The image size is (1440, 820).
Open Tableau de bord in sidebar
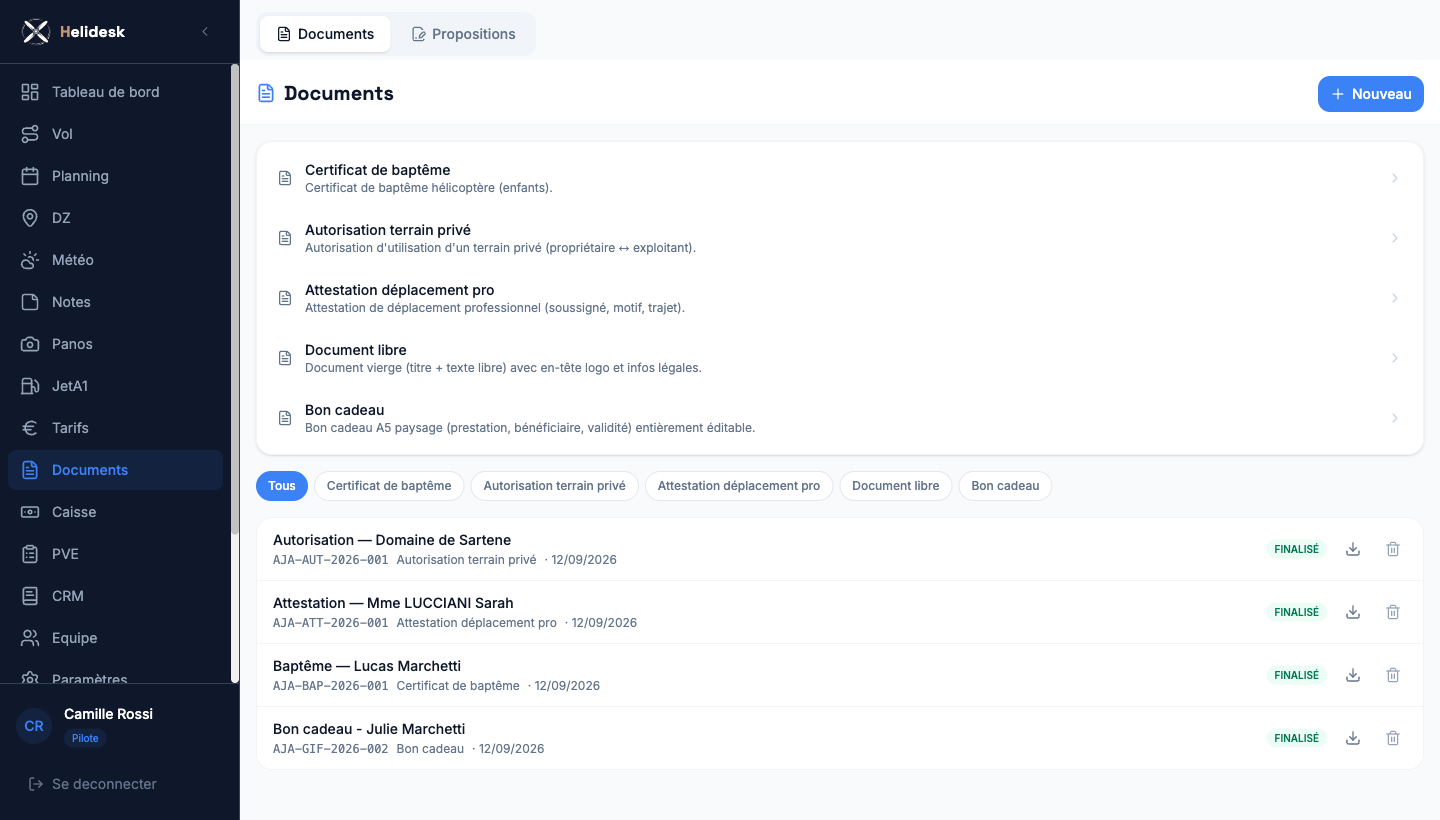tap(115, 92)
